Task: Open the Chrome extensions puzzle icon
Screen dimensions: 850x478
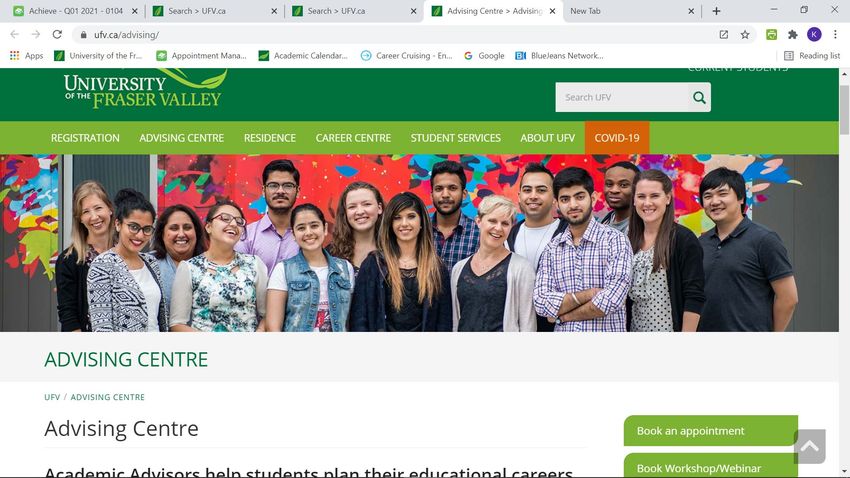Action: [793, 35]
